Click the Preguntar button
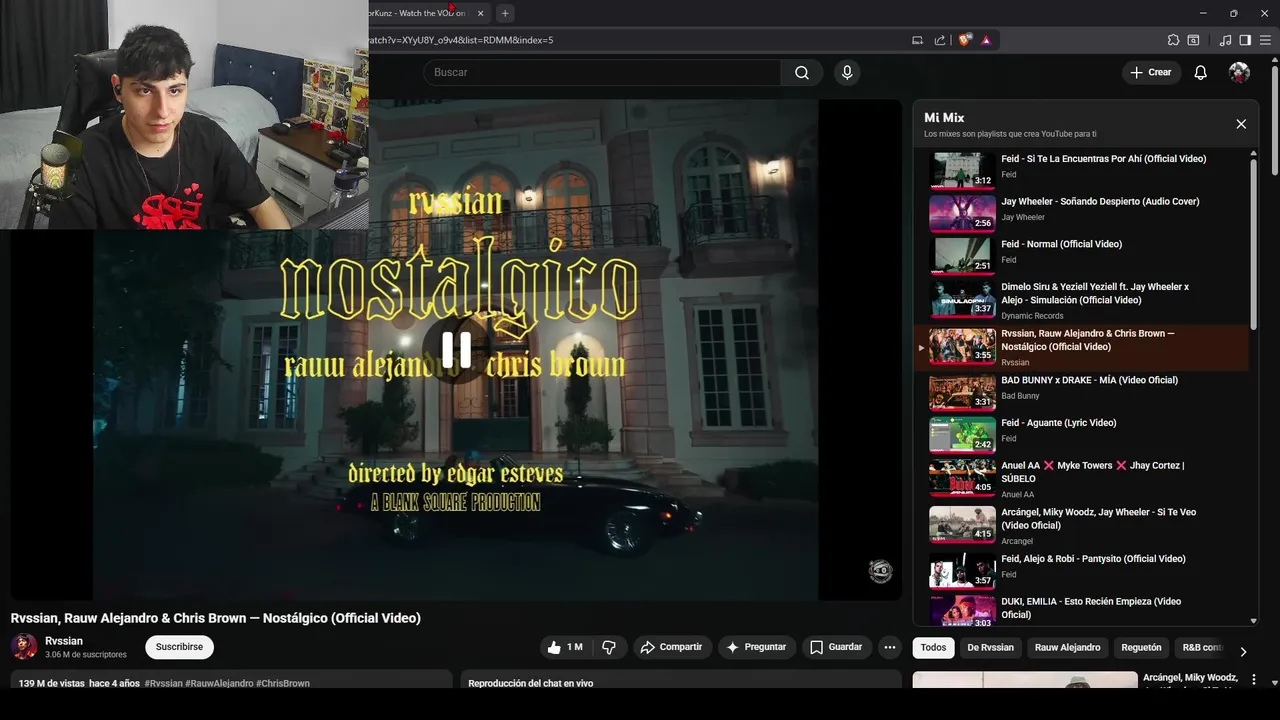Image resolution: width=1280 pixels, height=720 pixels. 756,647
